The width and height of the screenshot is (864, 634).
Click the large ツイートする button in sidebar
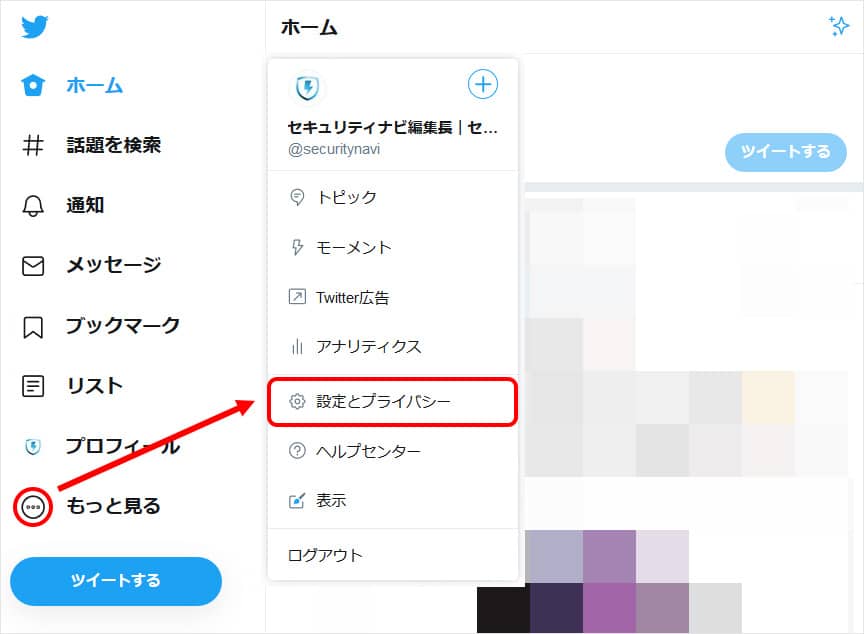[x=116, y=581]
